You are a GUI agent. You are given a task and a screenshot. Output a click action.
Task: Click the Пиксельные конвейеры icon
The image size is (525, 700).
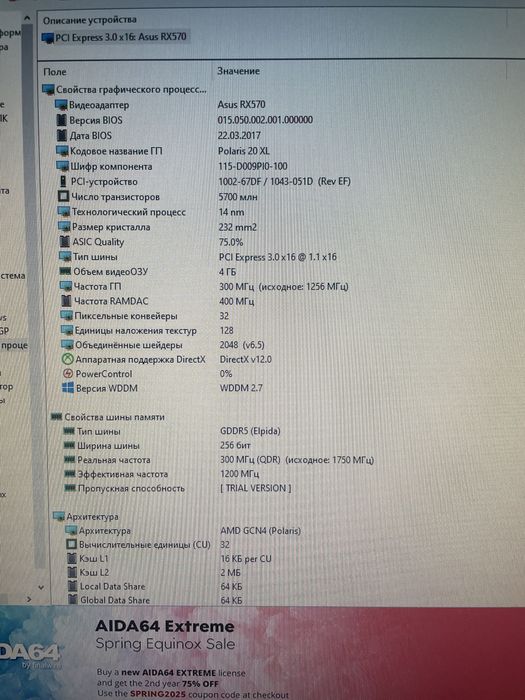point(67,316)
